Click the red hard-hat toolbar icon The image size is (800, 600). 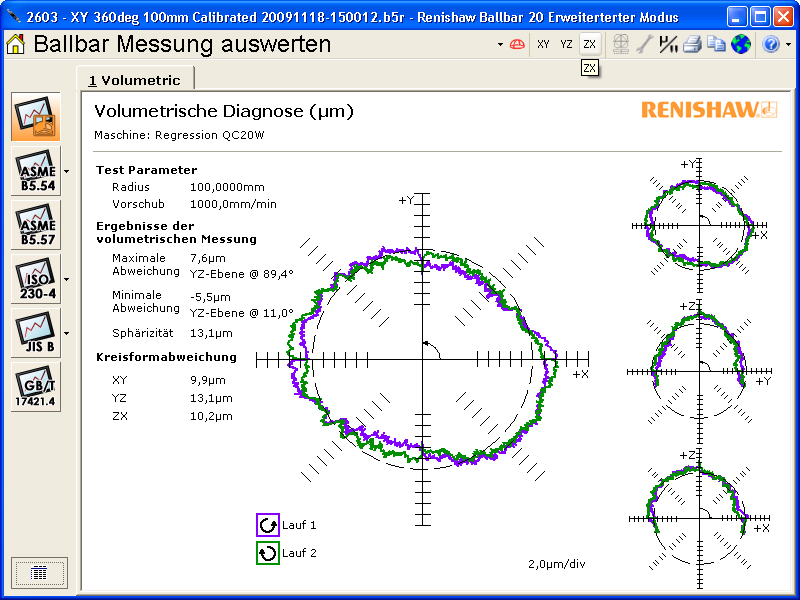tap(517, 44)
